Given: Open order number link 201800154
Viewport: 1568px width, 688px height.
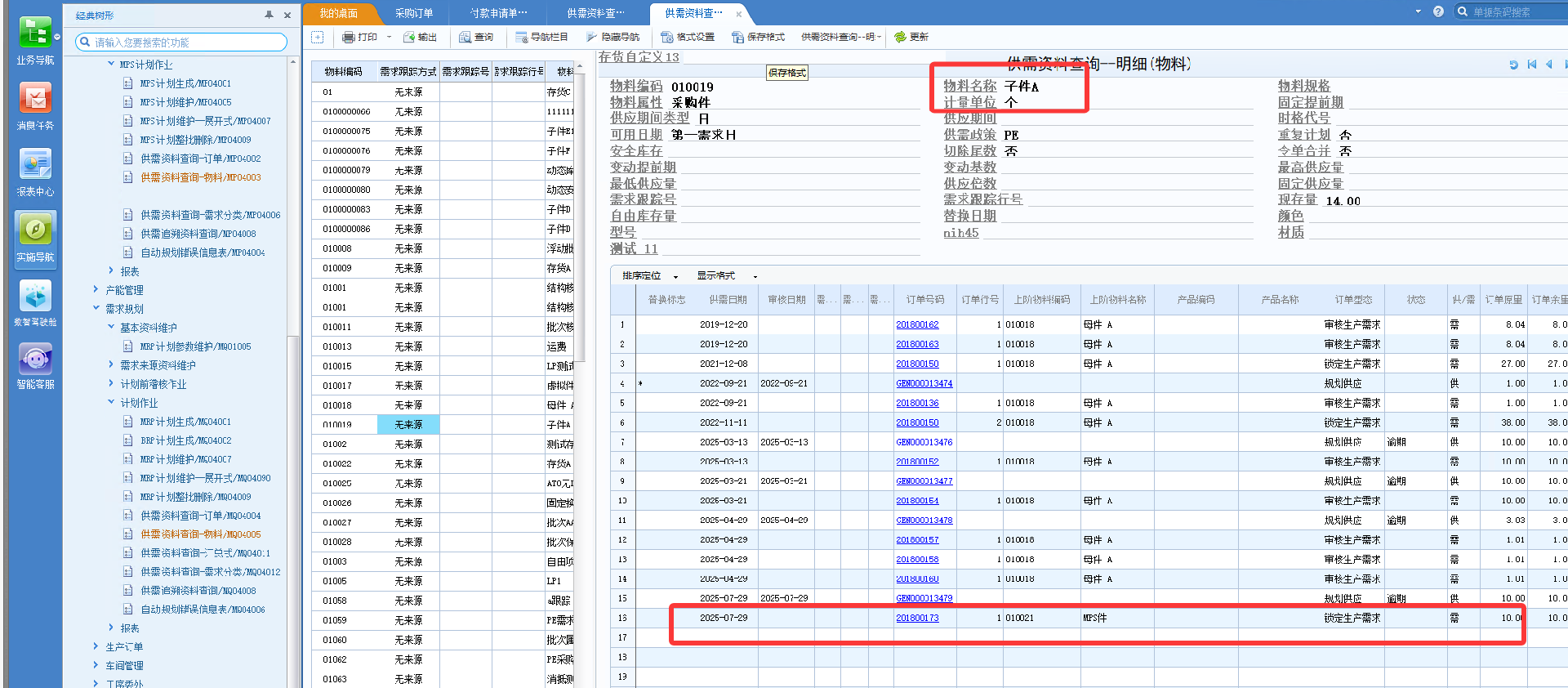Looking at the screenshot, I should (917, 500).
